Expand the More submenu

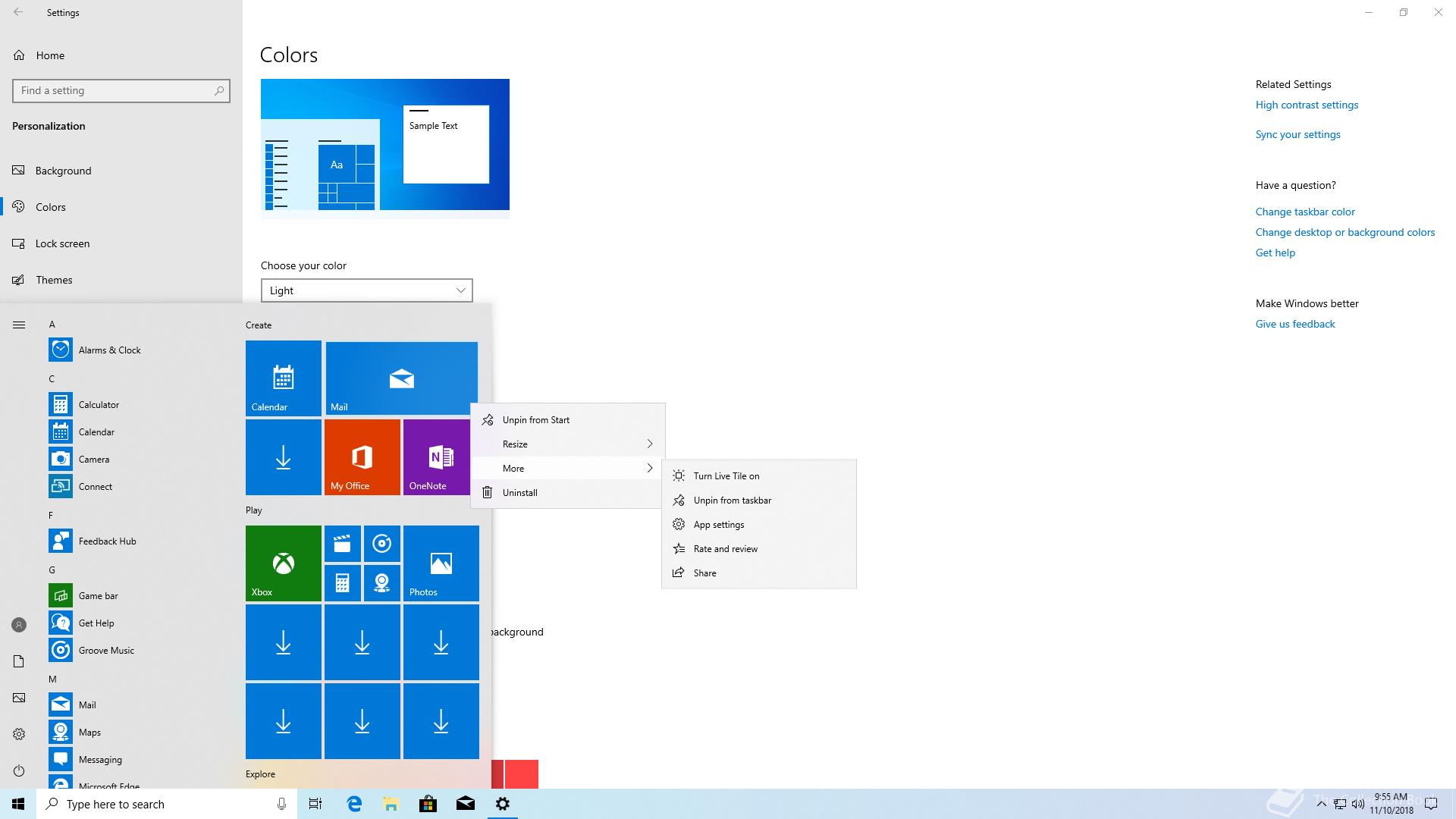[567, 469]
